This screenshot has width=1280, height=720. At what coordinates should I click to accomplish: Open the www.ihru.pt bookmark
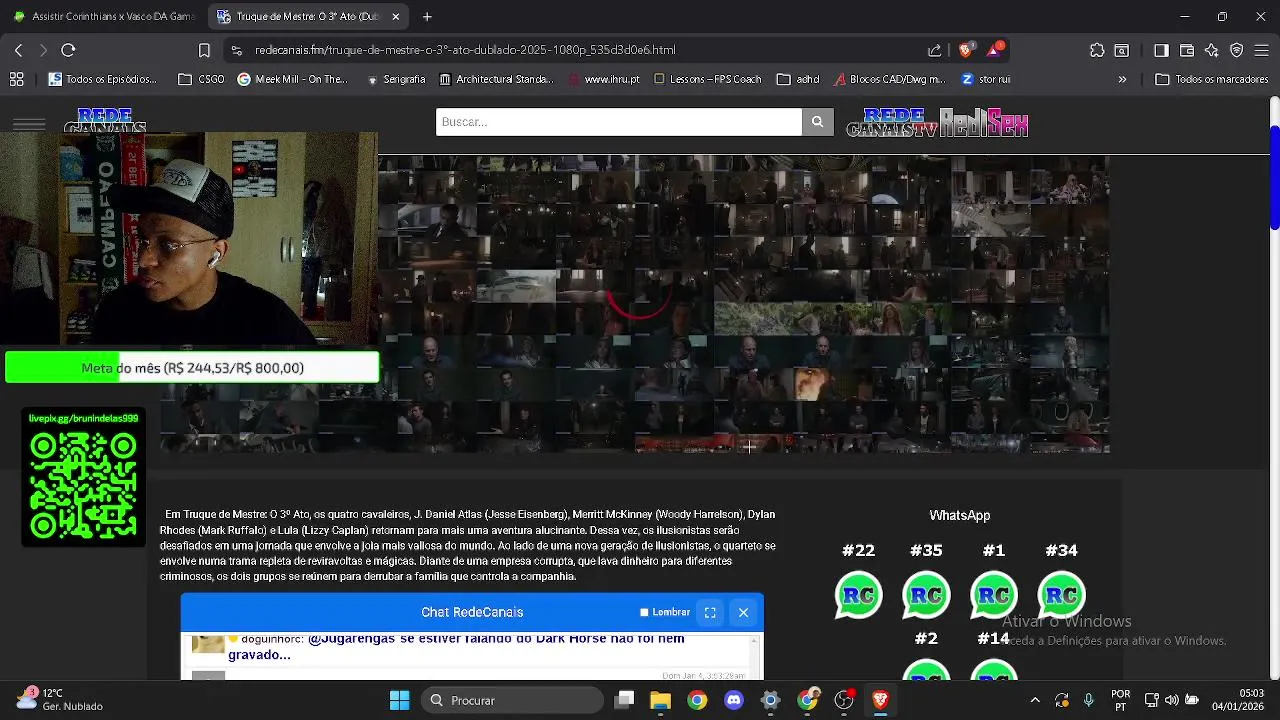[x=603, y=79]
